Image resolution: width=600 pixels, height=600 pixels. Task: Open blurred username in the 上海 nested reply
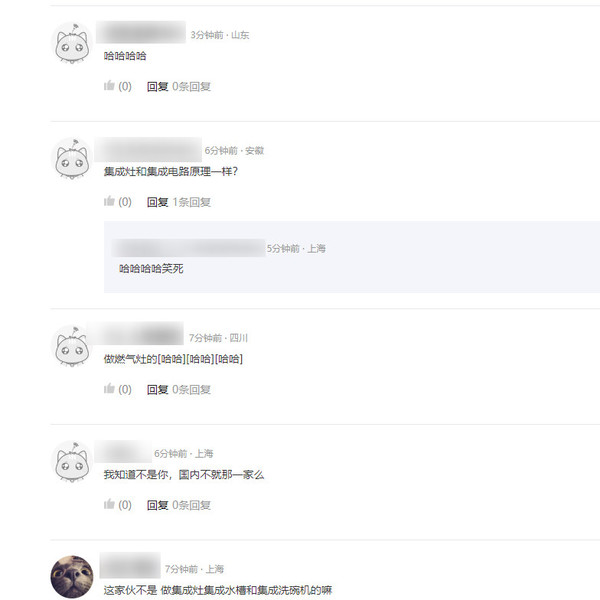point(189,248)
